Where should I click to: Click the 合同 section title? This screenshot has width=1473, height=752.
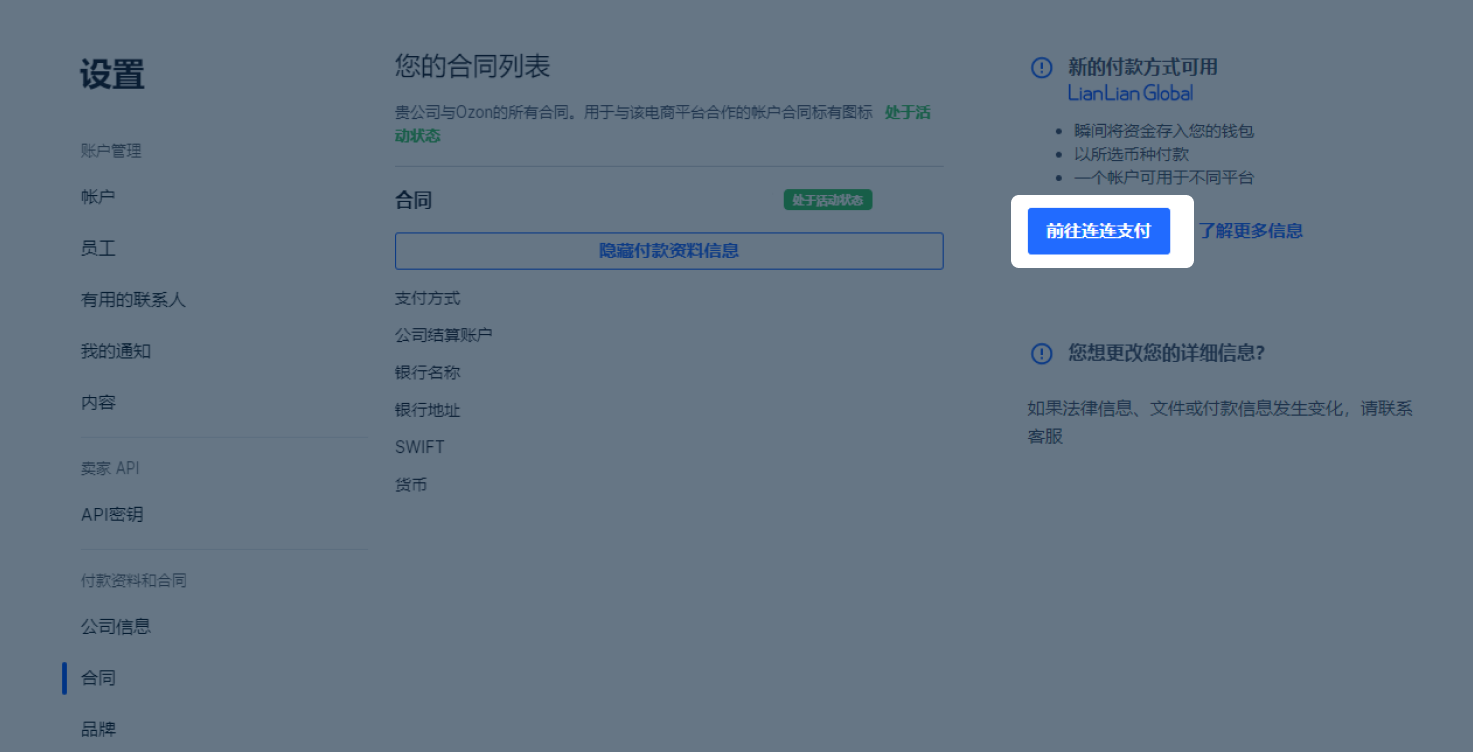click(x=413, y=200)
